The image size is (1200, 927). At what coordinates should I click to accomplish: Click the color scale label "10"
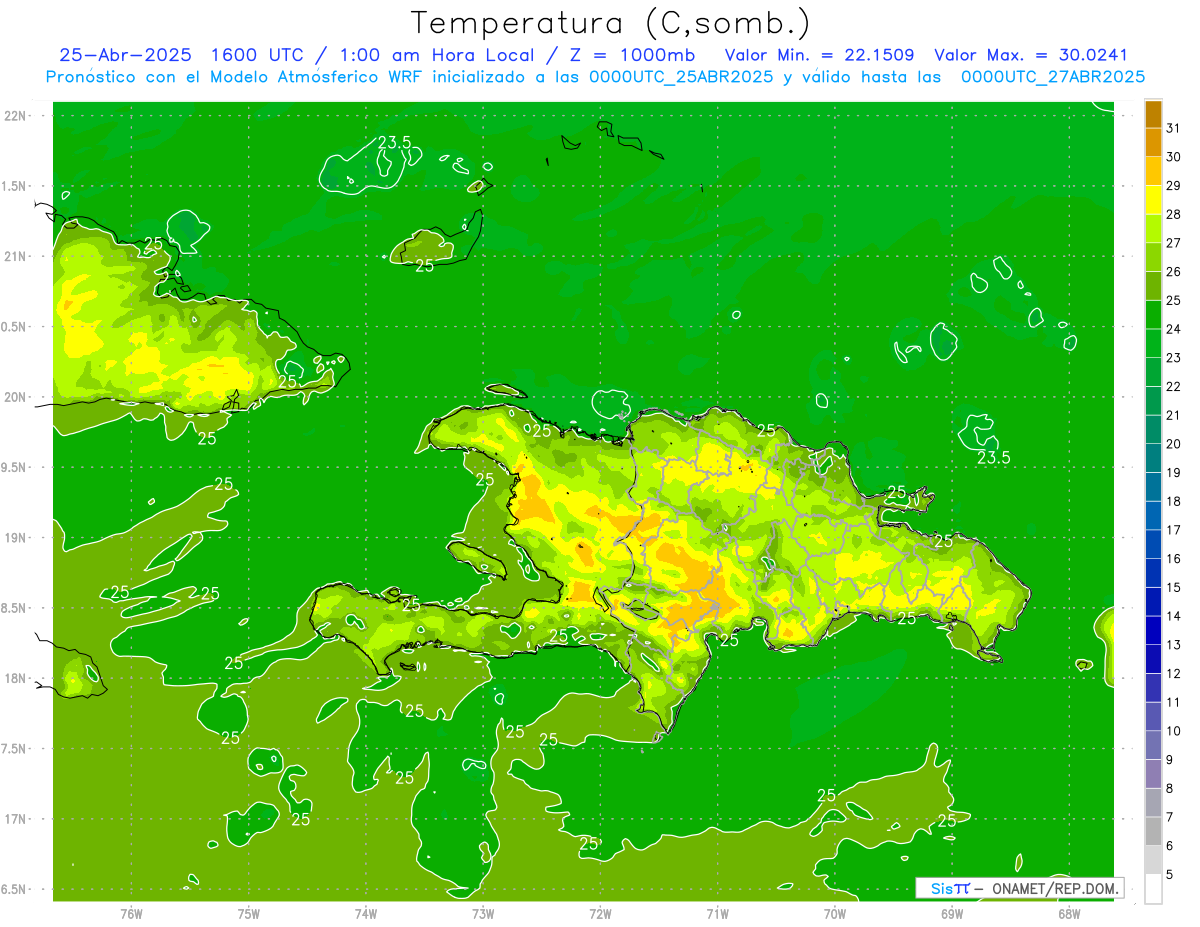(1174, 731)
